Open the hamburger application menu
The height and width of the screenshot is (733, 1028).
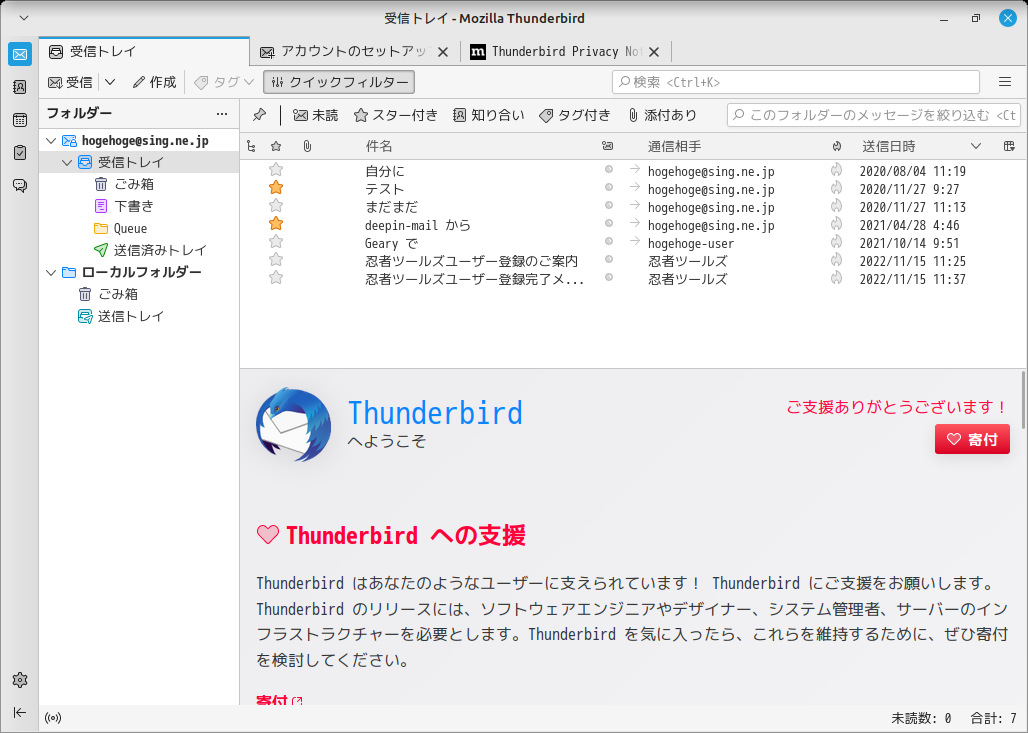(x=1004, y=82)
